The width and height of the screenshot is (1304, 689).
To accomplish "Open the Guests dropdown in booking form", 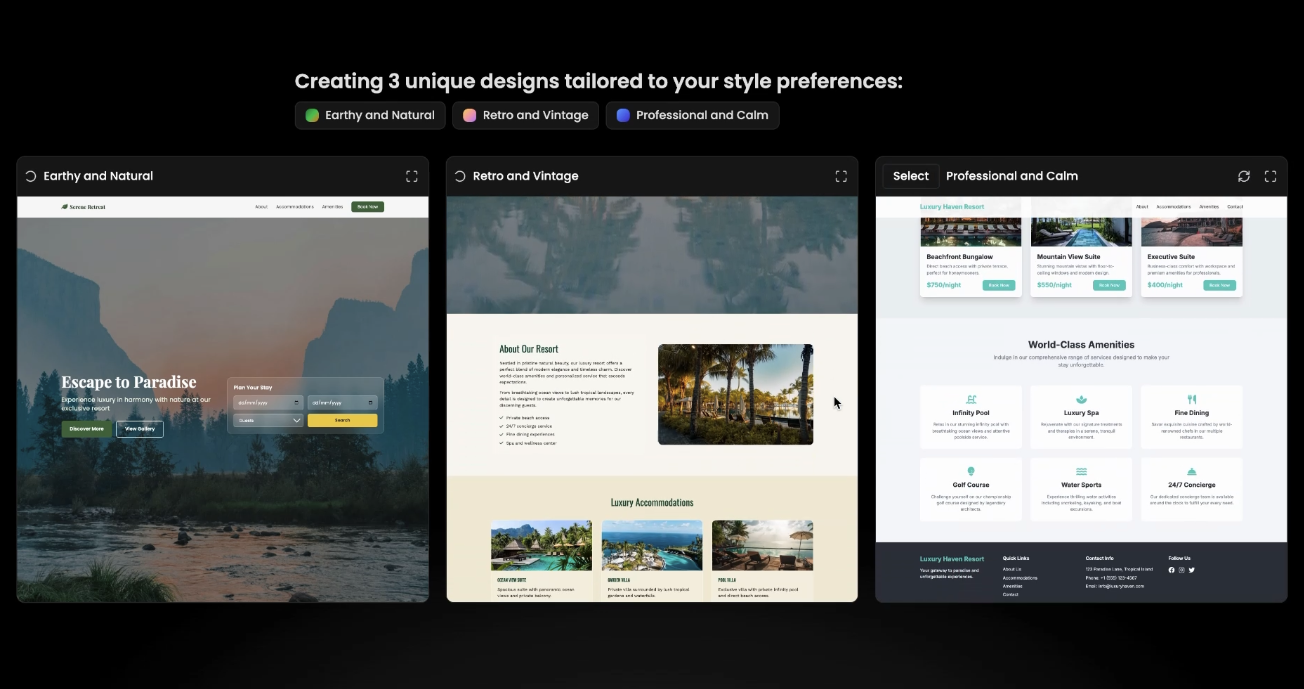I will pos(268,421).
